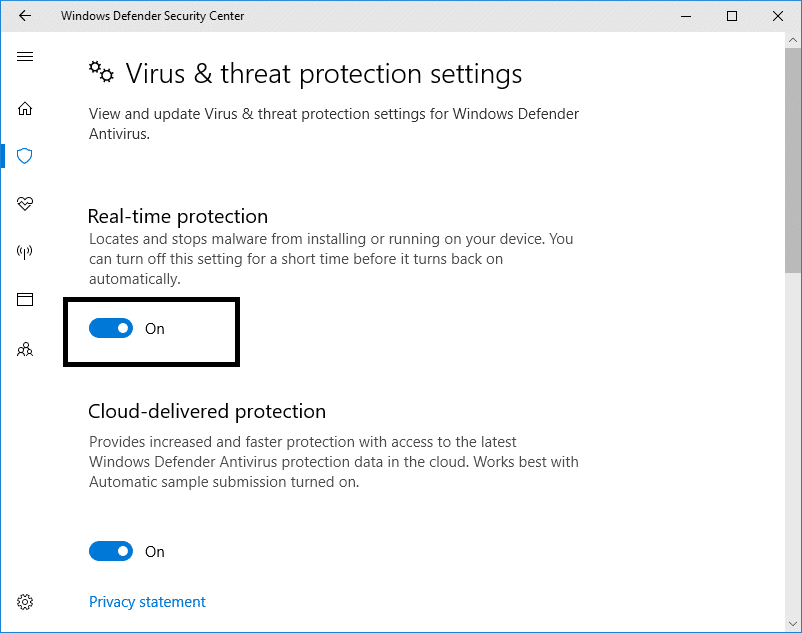
Task: Click the back arrow in the title bar
Action: (x=24, y=15)
